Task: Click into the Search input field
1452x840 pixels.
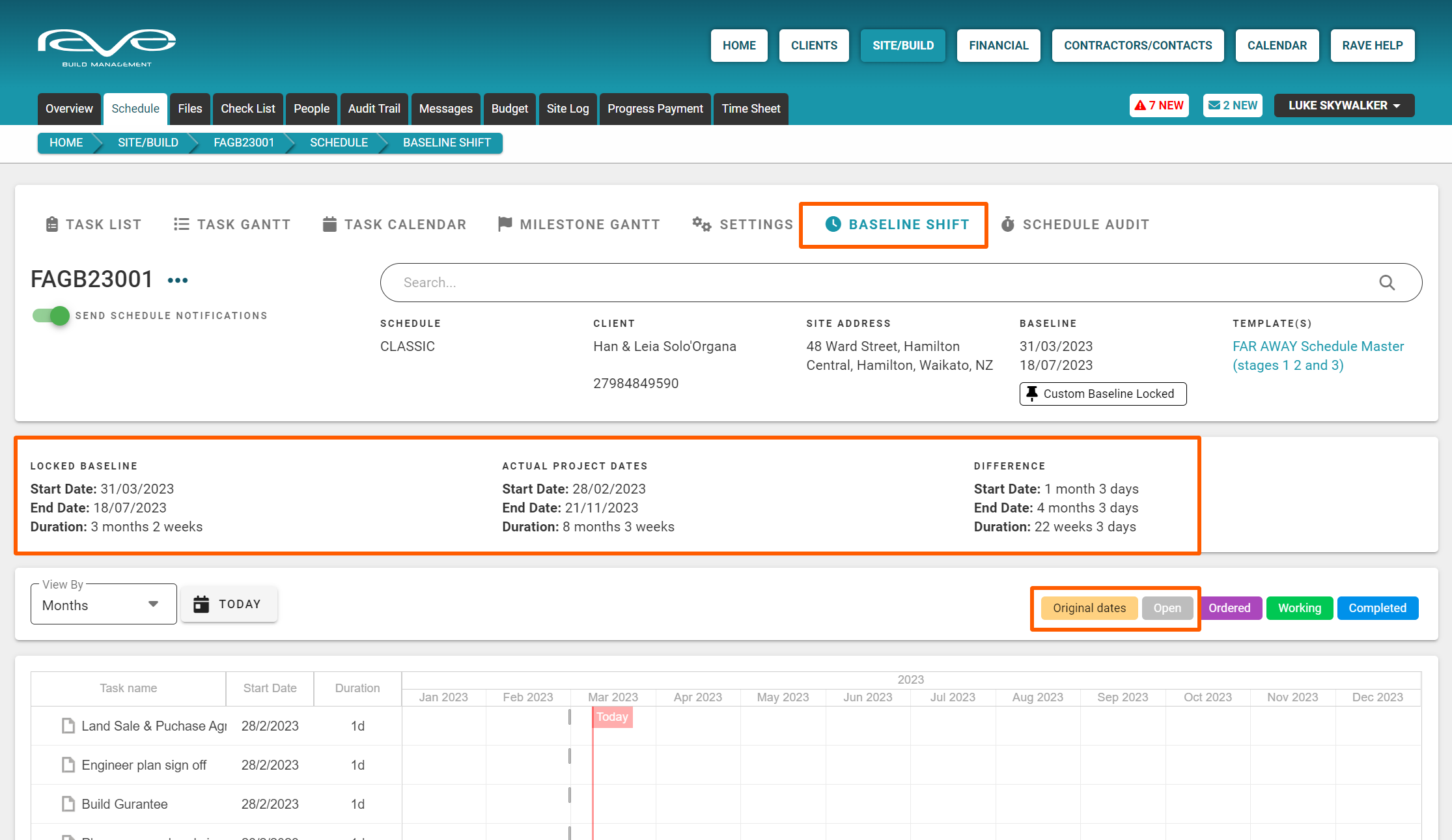Action: point(846,283)
